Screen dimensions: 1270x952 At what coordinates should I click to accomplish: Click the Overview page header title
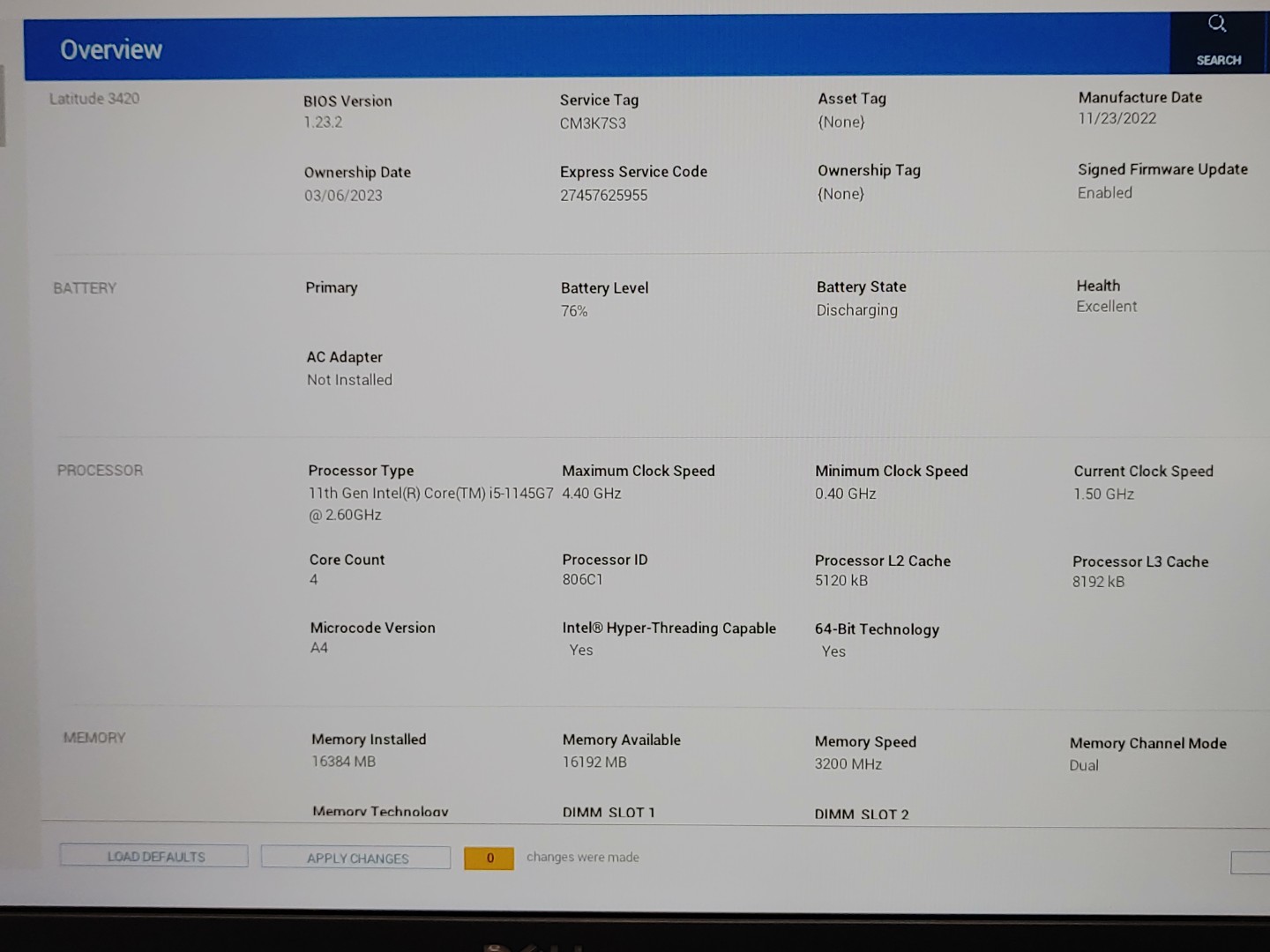(x=111, y=50)
